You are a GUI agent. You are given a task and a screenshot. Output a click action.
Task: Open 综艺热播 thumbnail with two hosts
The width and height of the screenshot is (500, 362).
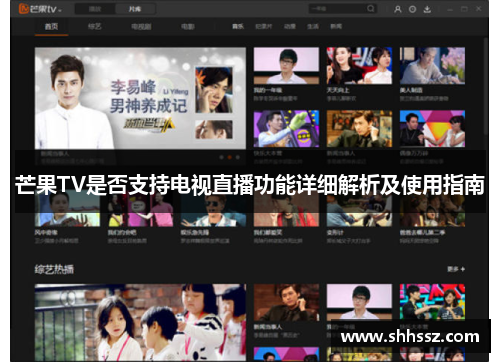point(432,302)
